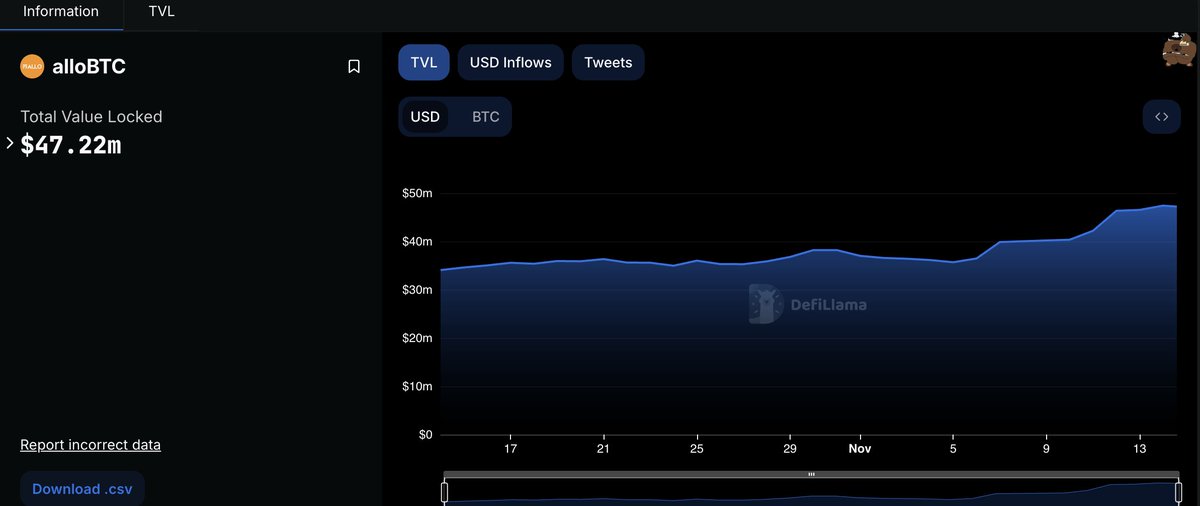Select USD denomination
Image resolution: width=1200 pixels, height=506 pixels.
[425, 117]
